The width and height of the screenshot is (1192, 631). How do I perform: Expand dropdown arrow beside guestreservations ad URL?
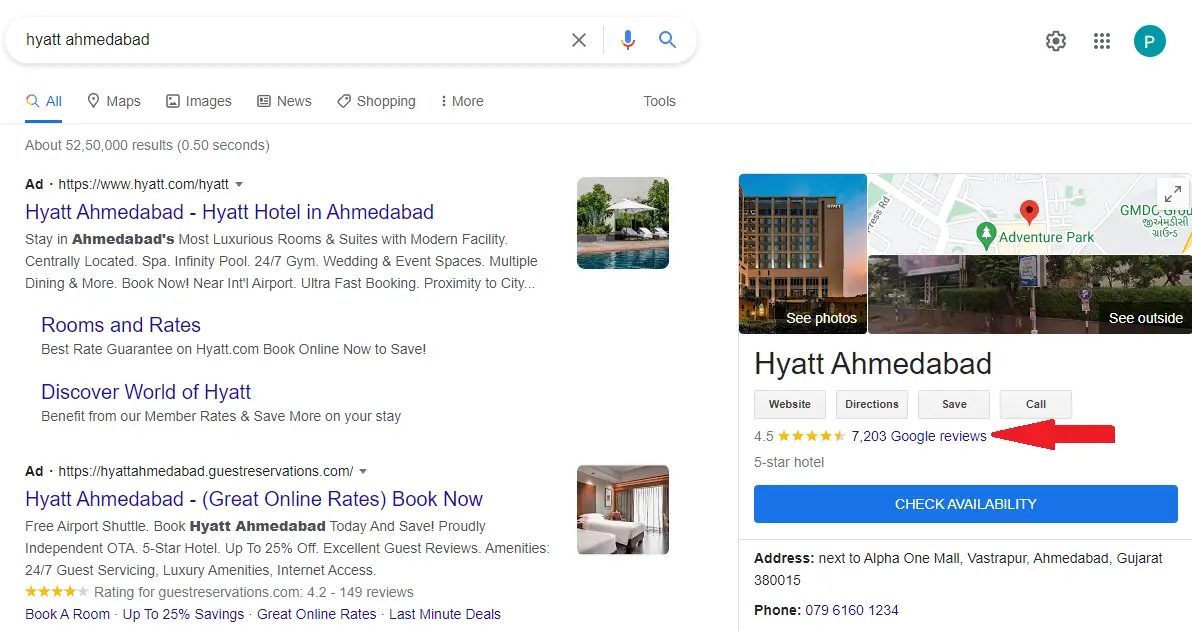(363, 472)
